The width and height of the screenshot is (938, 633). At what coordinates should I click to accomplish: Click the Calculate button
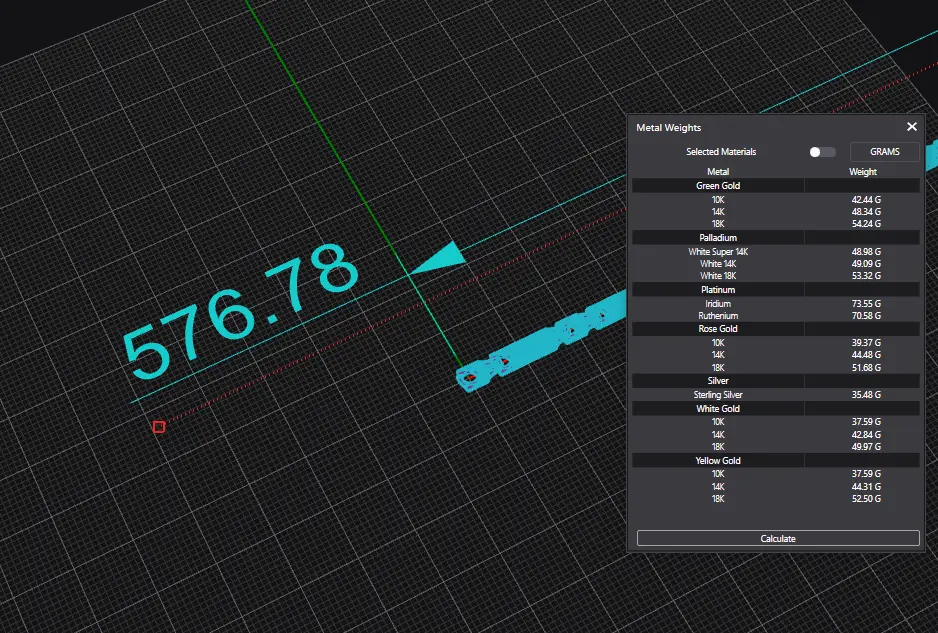pyautogui.click(x=778, y=538)
